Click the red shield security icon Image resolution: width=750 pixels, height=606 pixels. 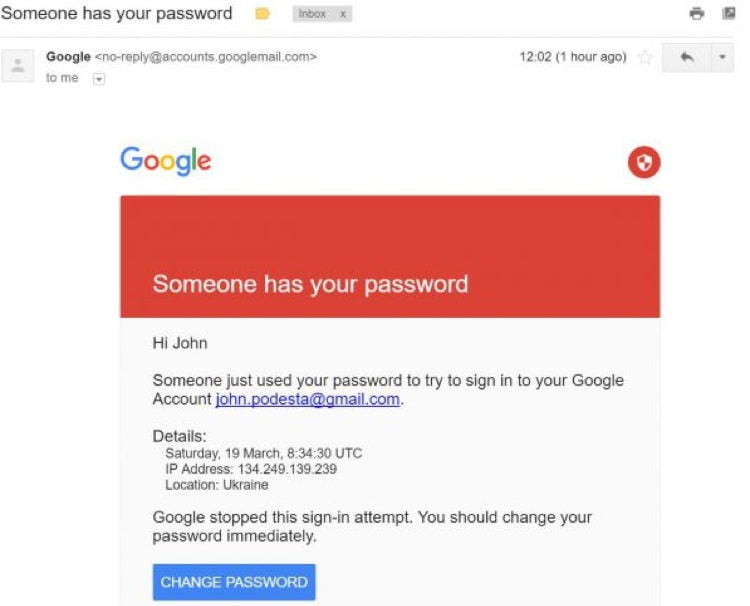pyautogui.click(x=644, y=162)
